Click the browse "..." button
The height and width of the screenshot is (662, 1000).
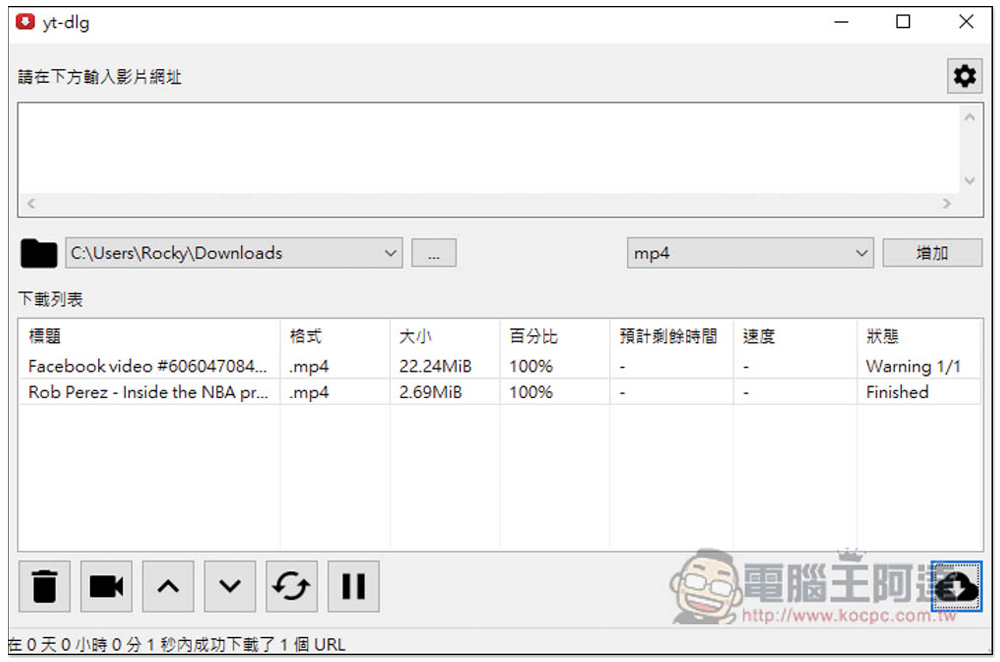pos(434,254)
